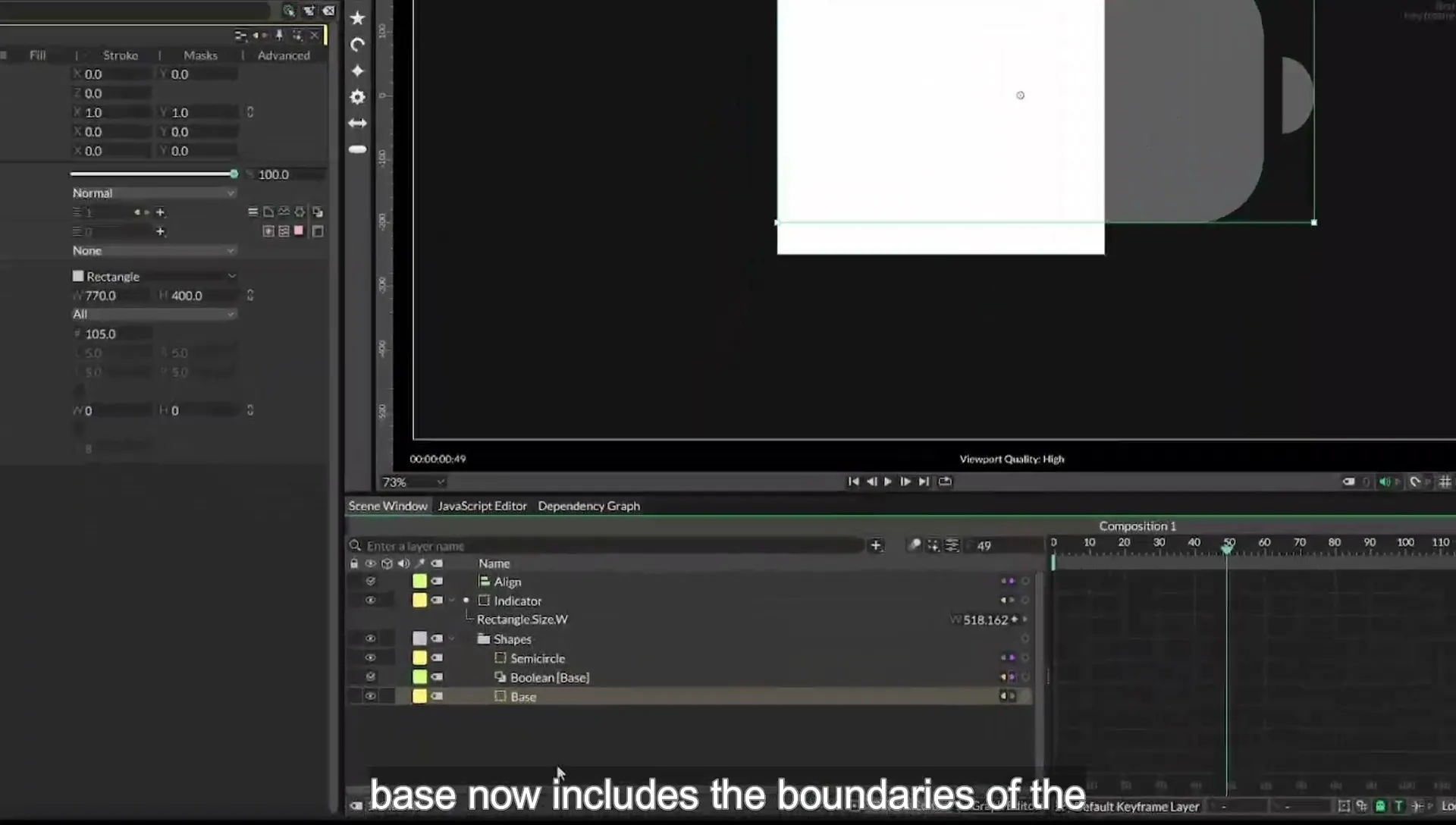The height and width of the screenshot is (825, 1456).
Task: Click the timeline playhead at frame 49
Action: tap(1227, 548)
